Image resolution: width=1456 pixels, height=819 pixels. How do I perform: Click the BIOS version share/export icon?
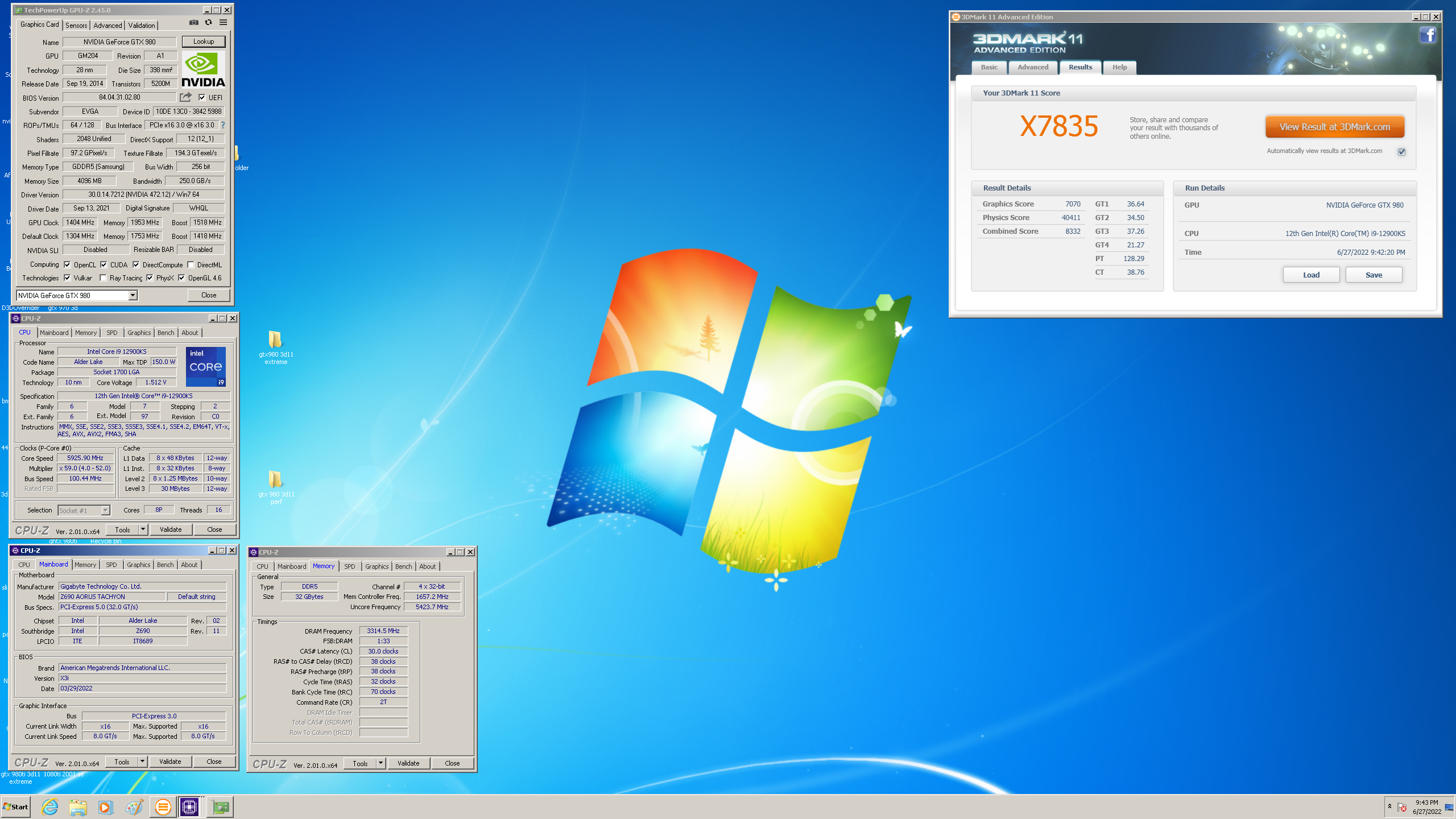[x=186, y=97]
